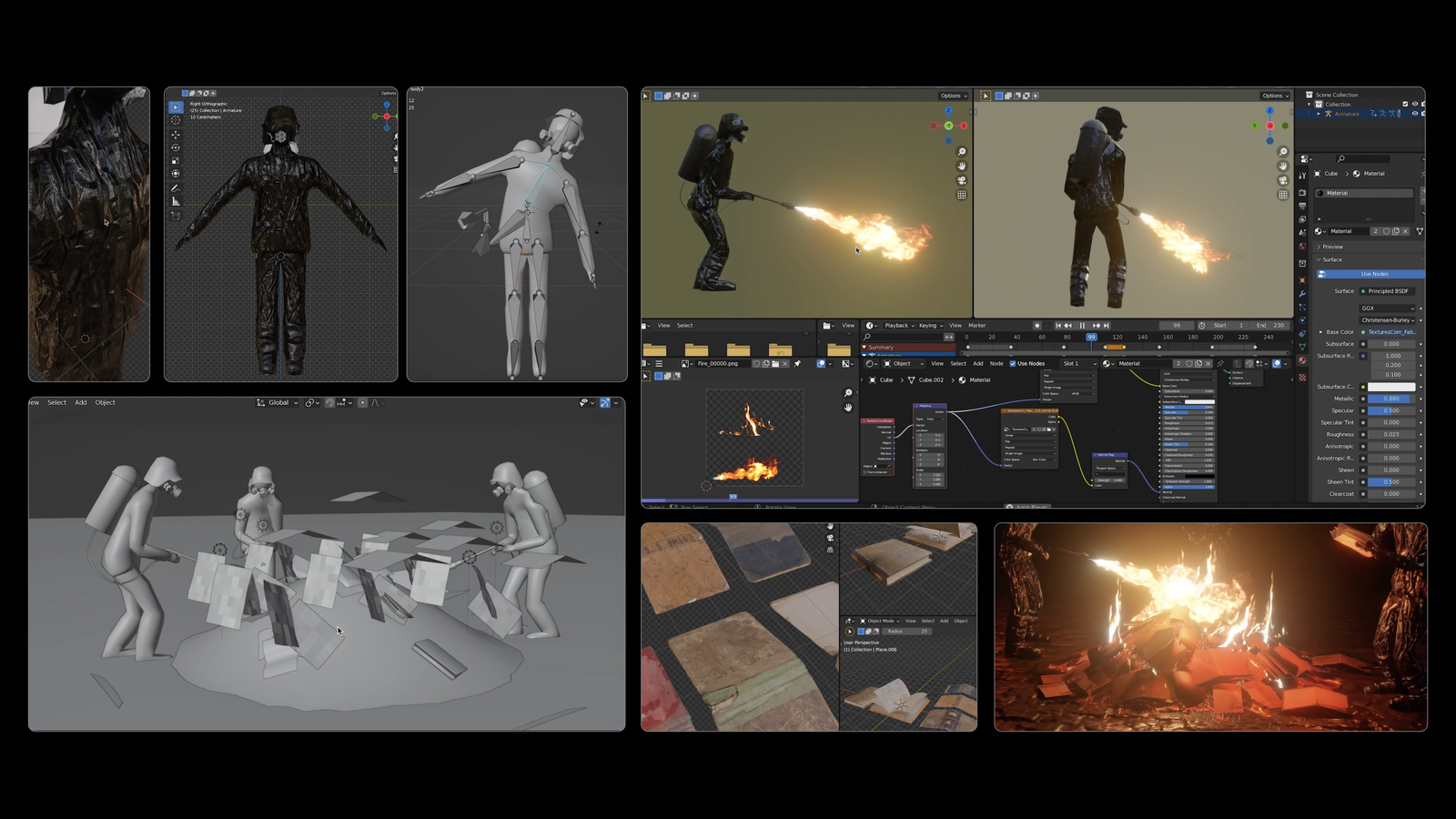
Task: Open the Global transform orientation dropdown
Action: point(278,402)
